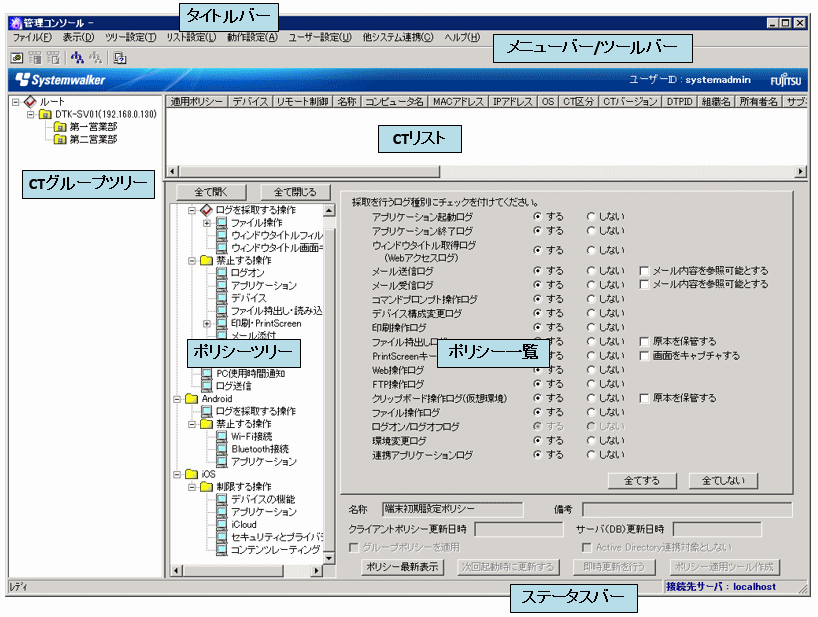Click the leftmost toolbar icon with framed picture

(x=17, y=57)
